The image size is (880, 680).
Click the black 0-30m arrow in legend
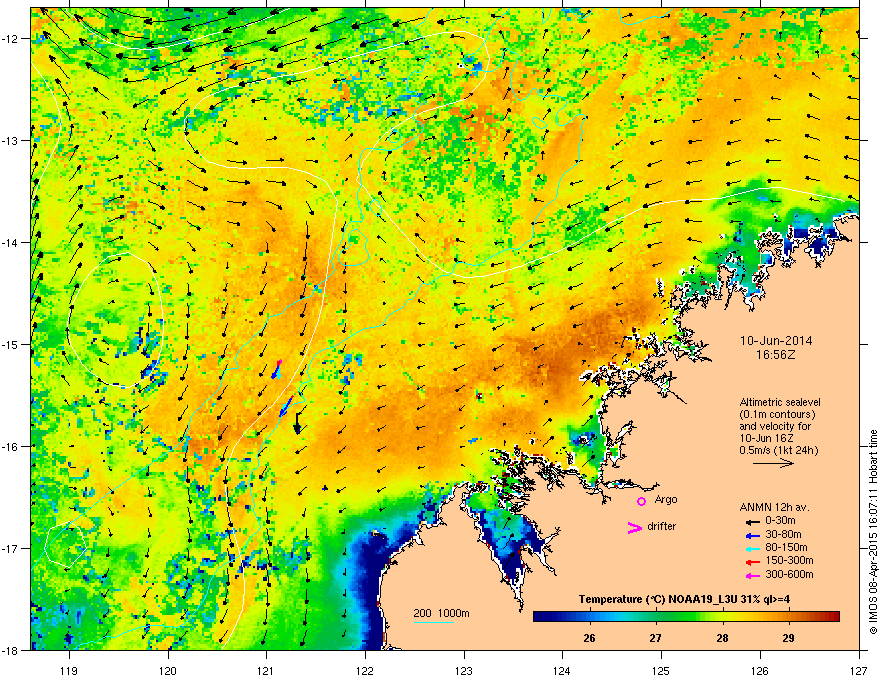point(751,521)
